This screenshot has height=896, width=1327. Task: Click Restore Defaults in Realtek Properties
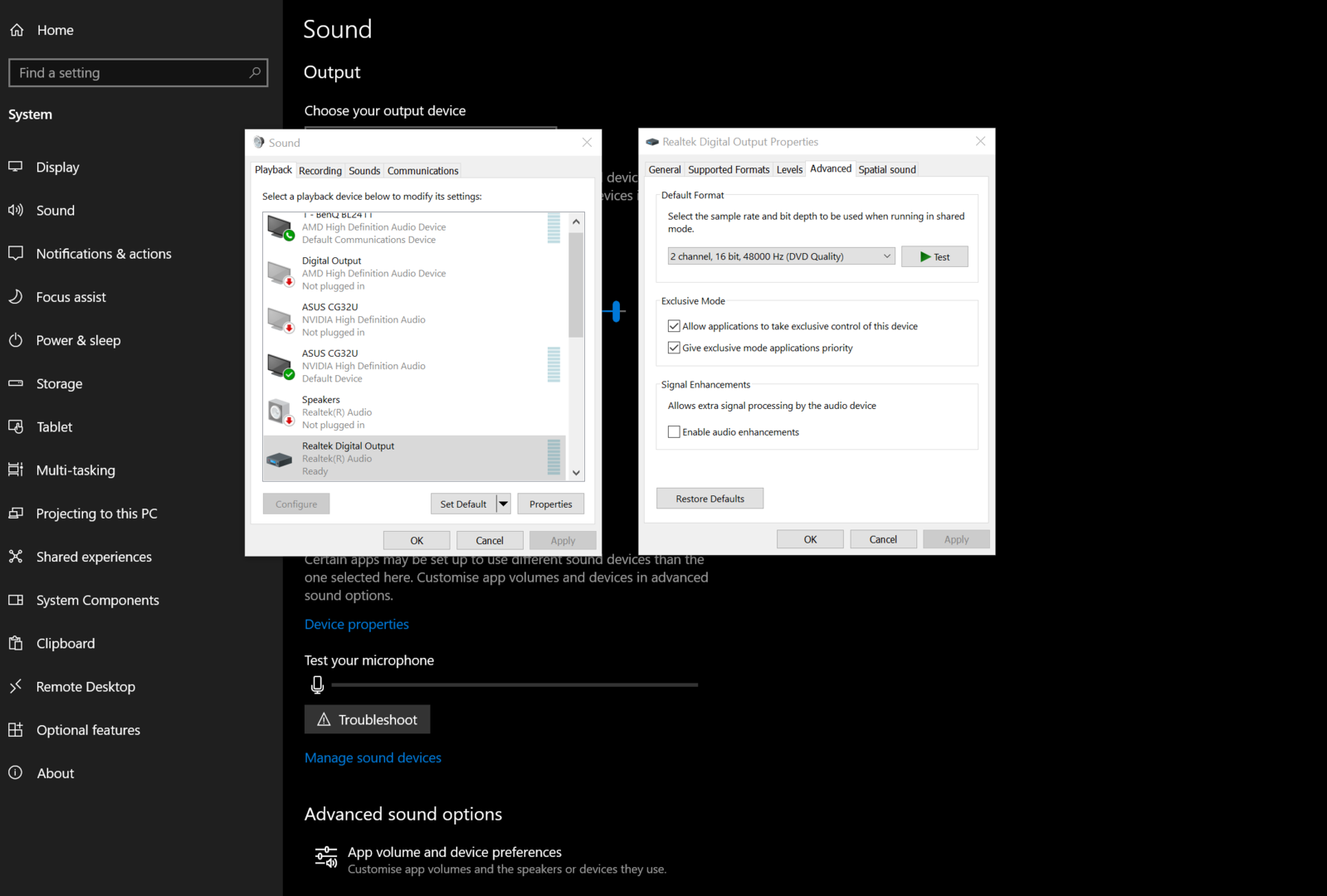coord(710,499)
